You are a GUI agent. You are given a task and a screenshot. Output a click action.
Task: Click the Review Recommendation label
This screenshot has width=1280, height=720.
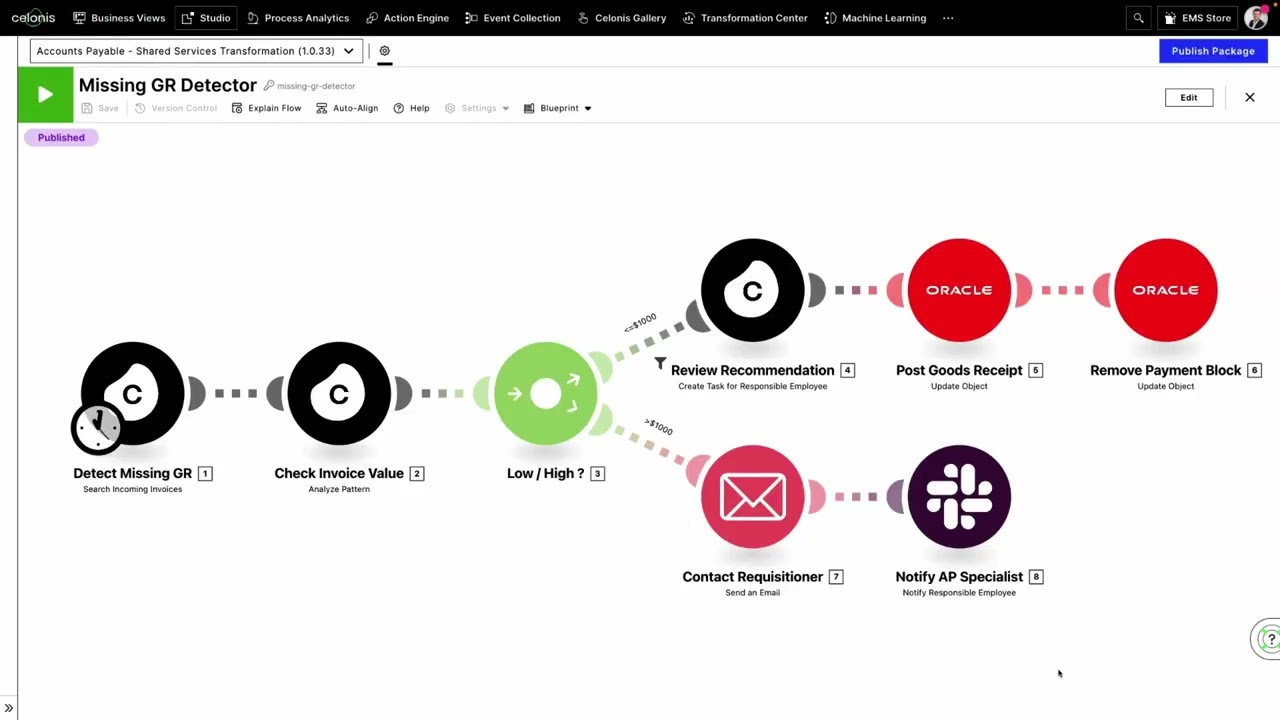tap(752, 370)
